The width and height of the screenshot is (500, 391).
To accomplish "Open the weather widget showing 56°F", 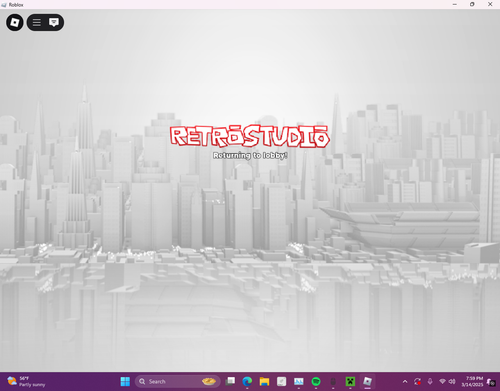I will click(x=26, y=381).
